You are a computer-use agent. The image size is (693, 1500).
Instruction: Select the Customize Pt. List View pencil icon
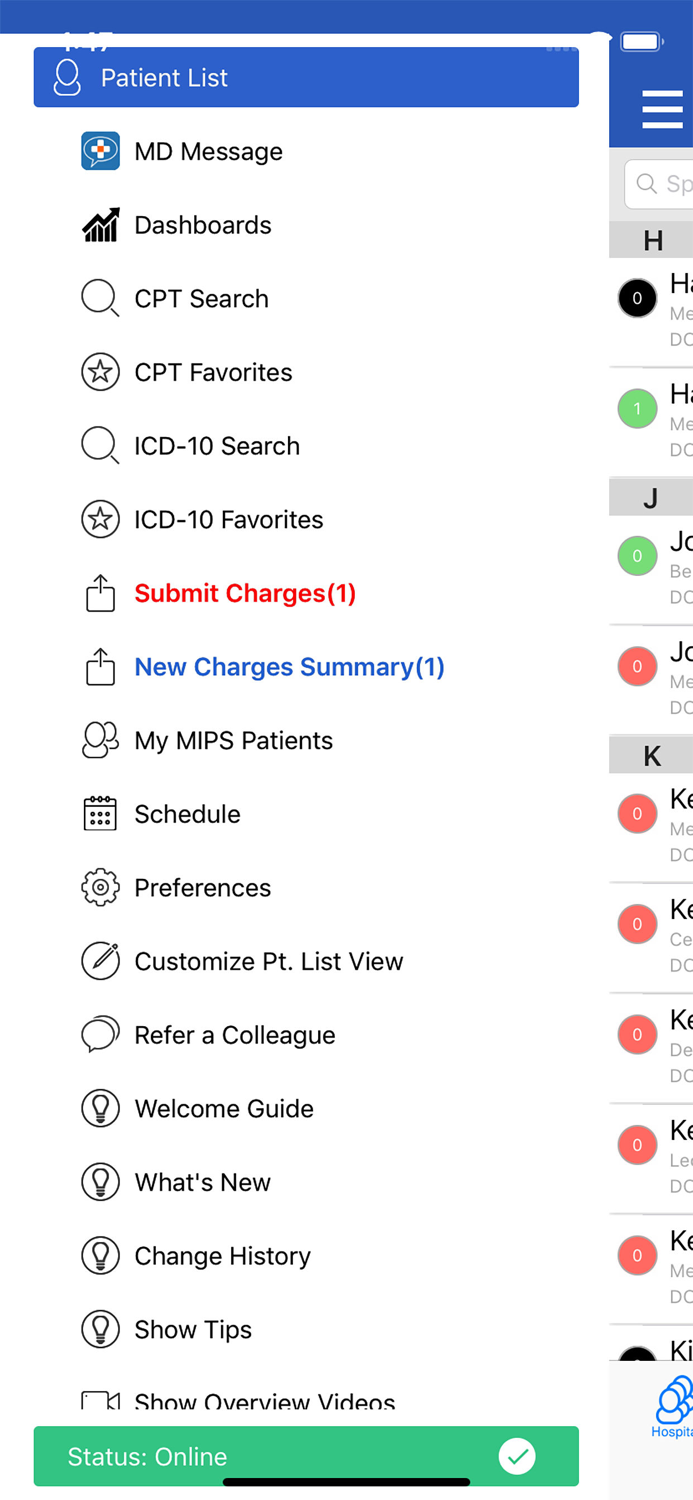click(100, 961)
